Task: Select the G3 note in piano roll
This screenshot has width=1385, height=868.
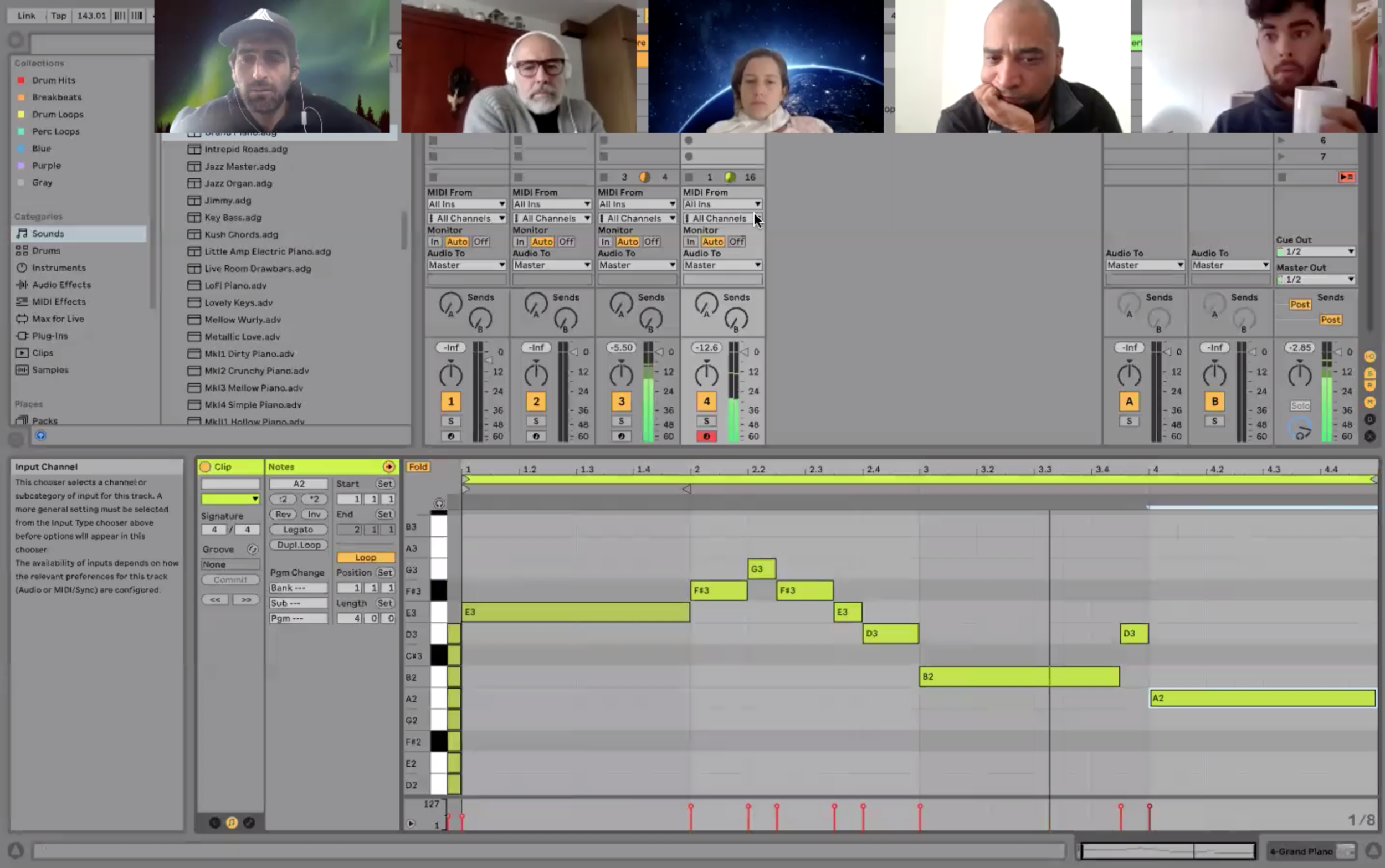Action: click(762, 569)
